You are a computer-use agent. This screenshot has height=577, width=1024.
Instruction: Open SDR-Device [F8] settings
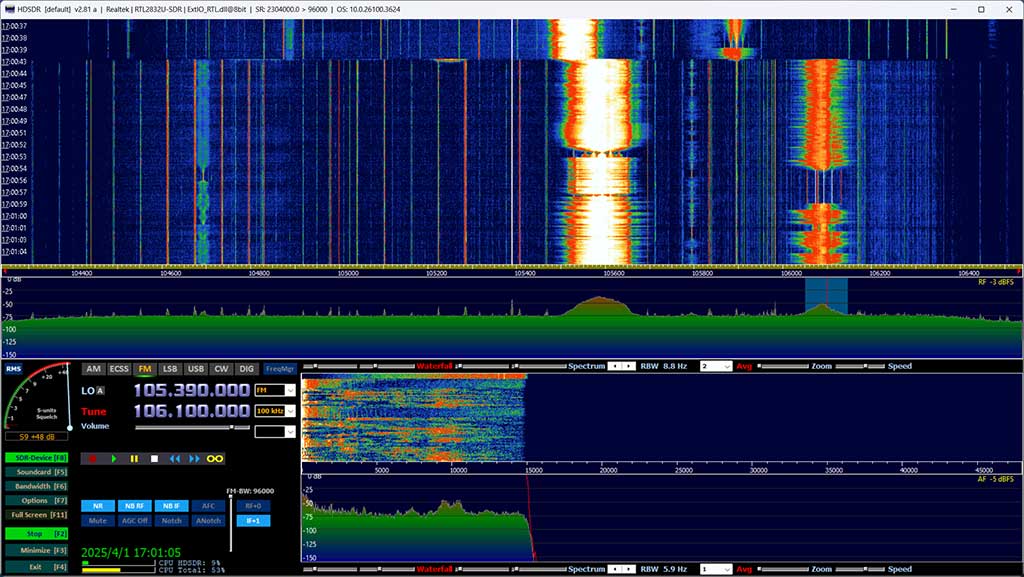click(x=37, y=458)
